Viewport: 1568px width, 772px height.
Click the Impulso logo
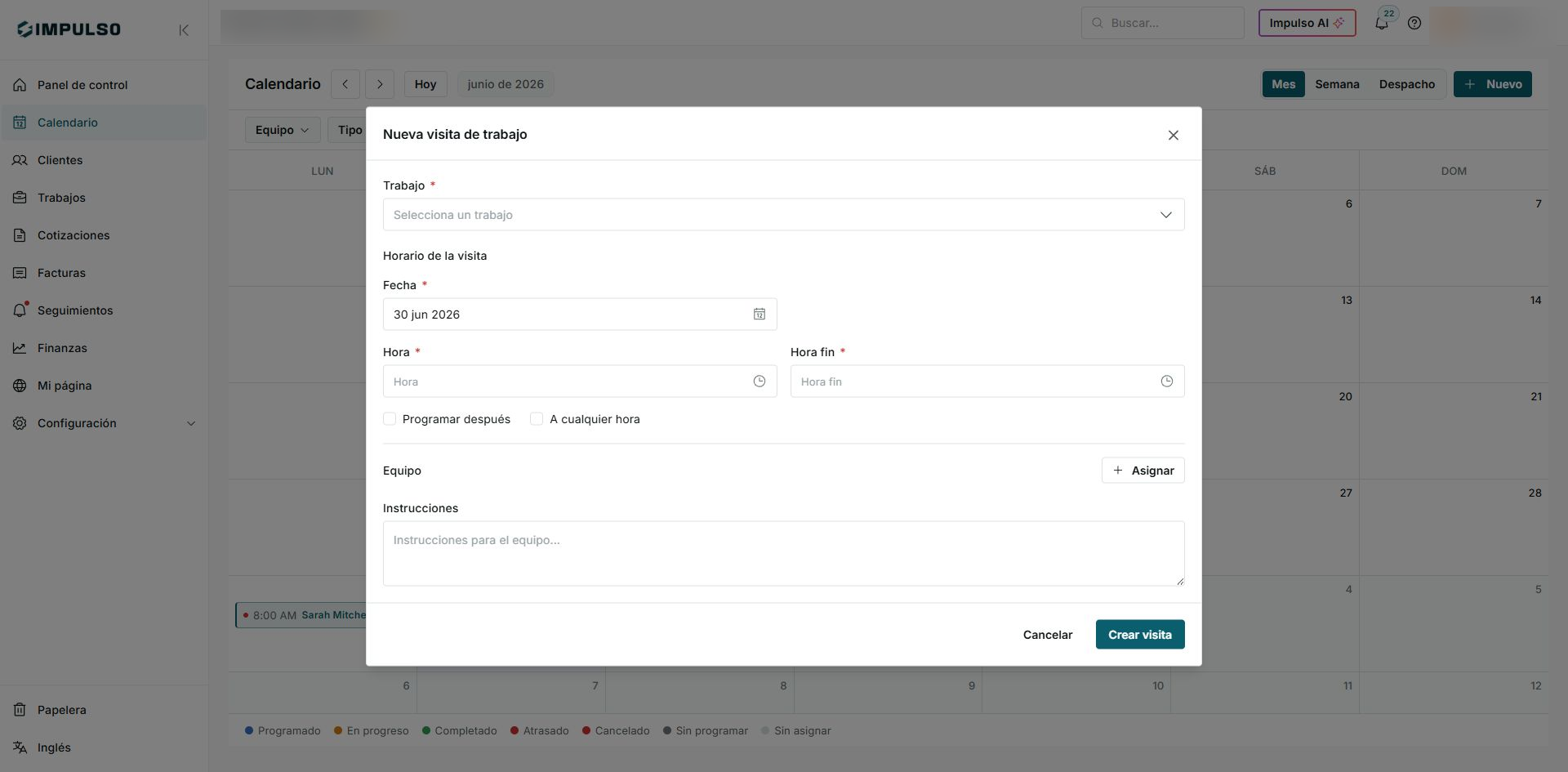coord(69,29)
